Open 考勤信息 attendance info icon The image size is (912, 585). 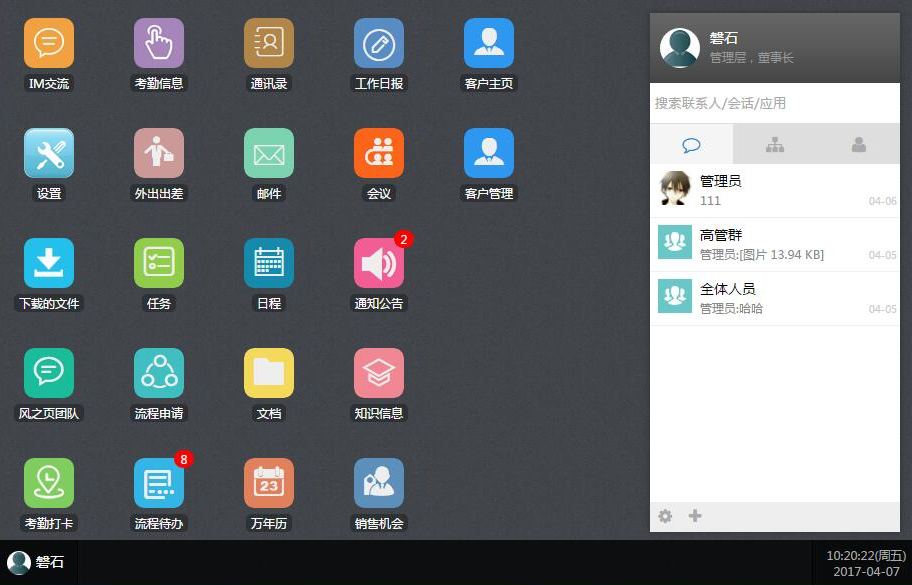159,43
